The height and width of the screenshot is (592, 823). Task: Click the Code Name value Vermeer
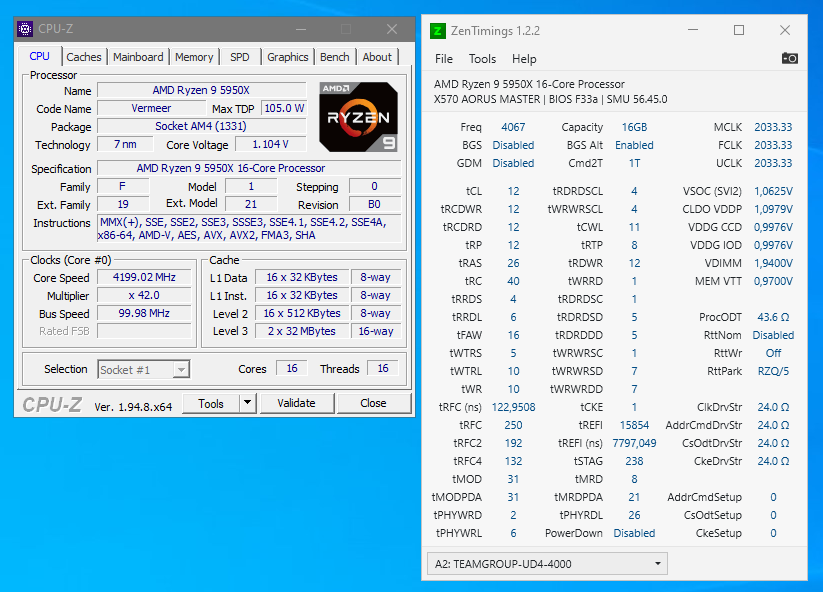pos(151,108)
